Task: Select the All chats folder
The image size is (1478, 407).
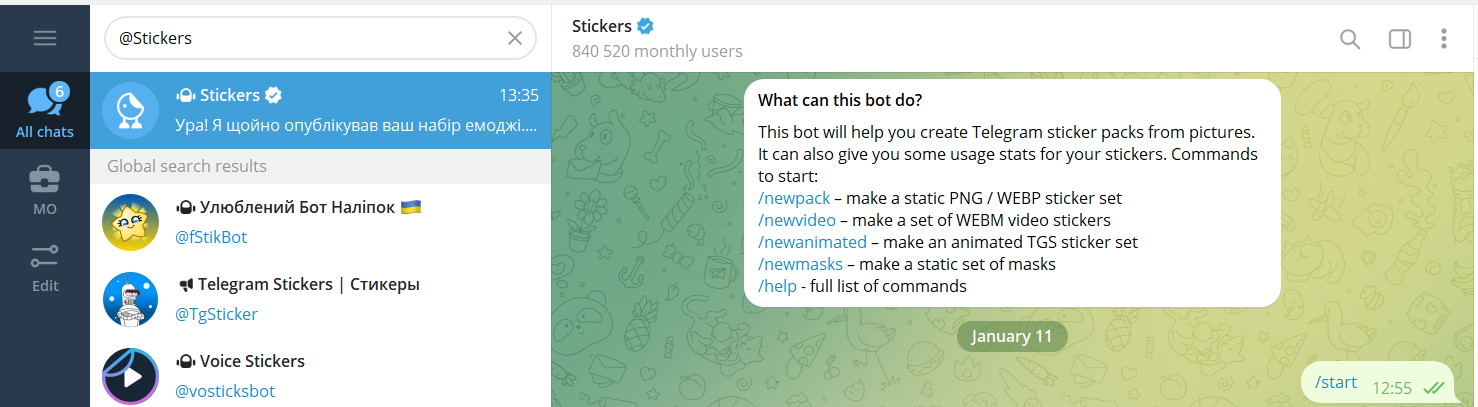Action: point(45,112)
